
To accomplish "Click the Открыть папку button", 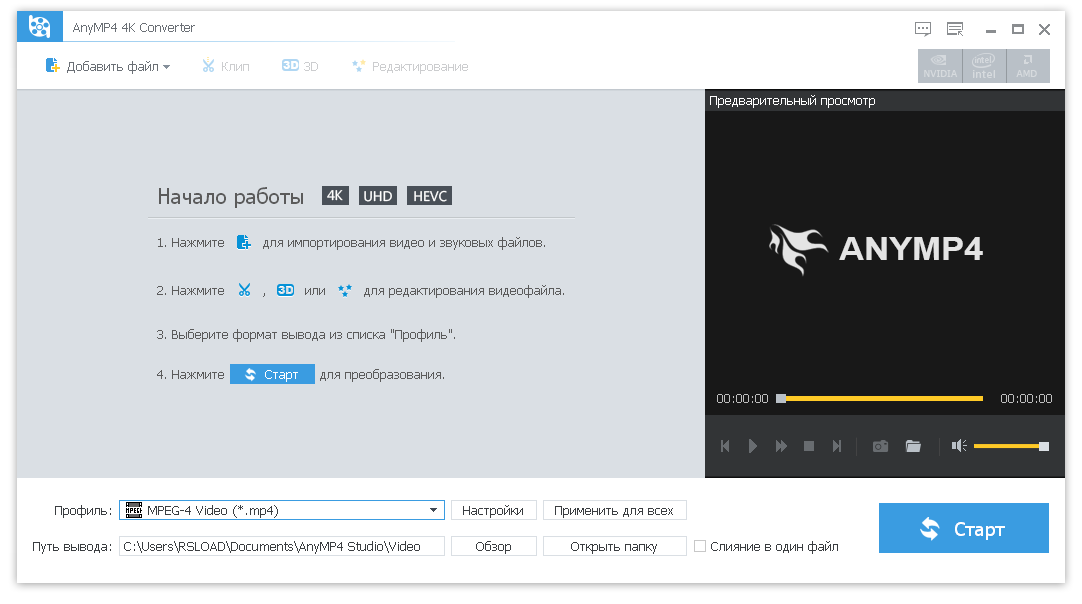I will pyautogui.click(x=614, y=546).
